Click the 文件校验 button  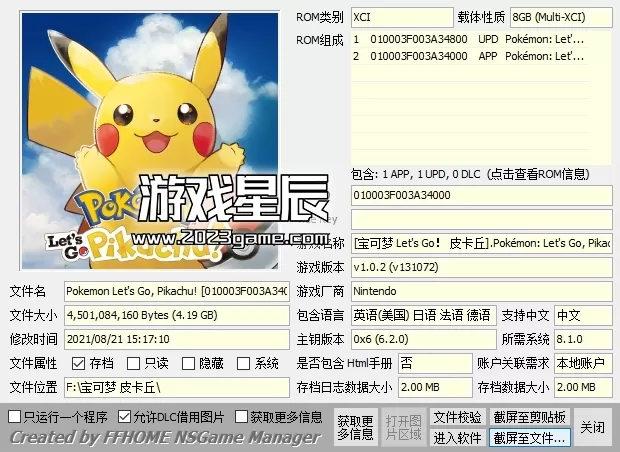tap(457, 417)
